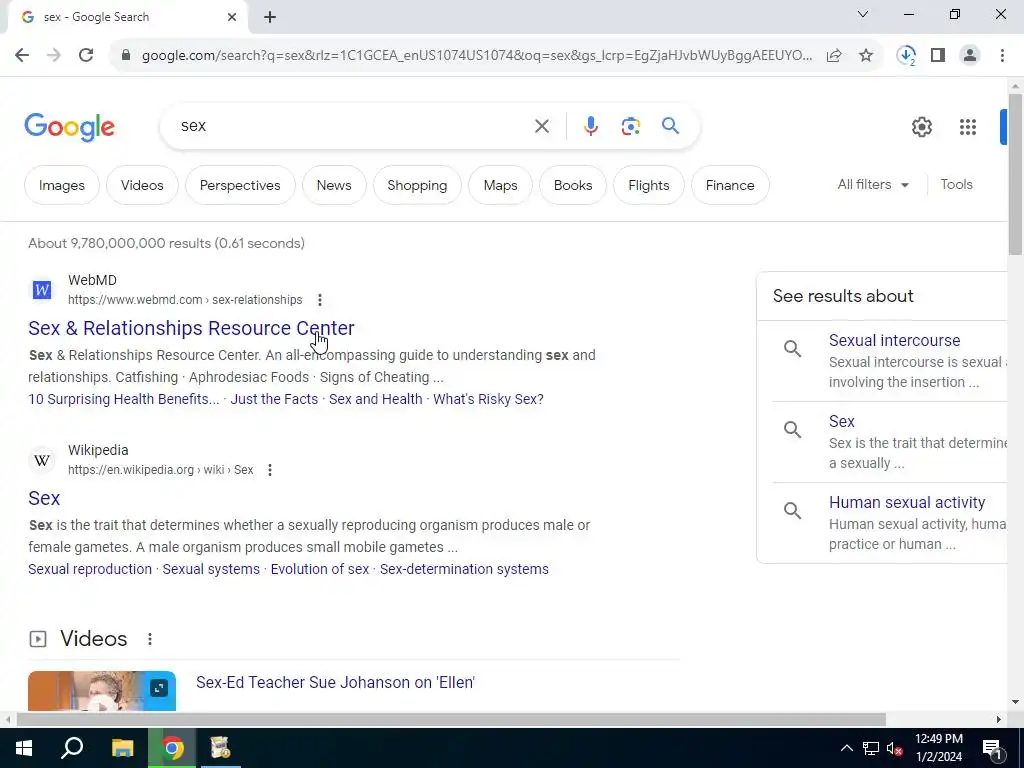Bookmark this page with star icon
1024x768 pixels.
[x=866, y=56]
